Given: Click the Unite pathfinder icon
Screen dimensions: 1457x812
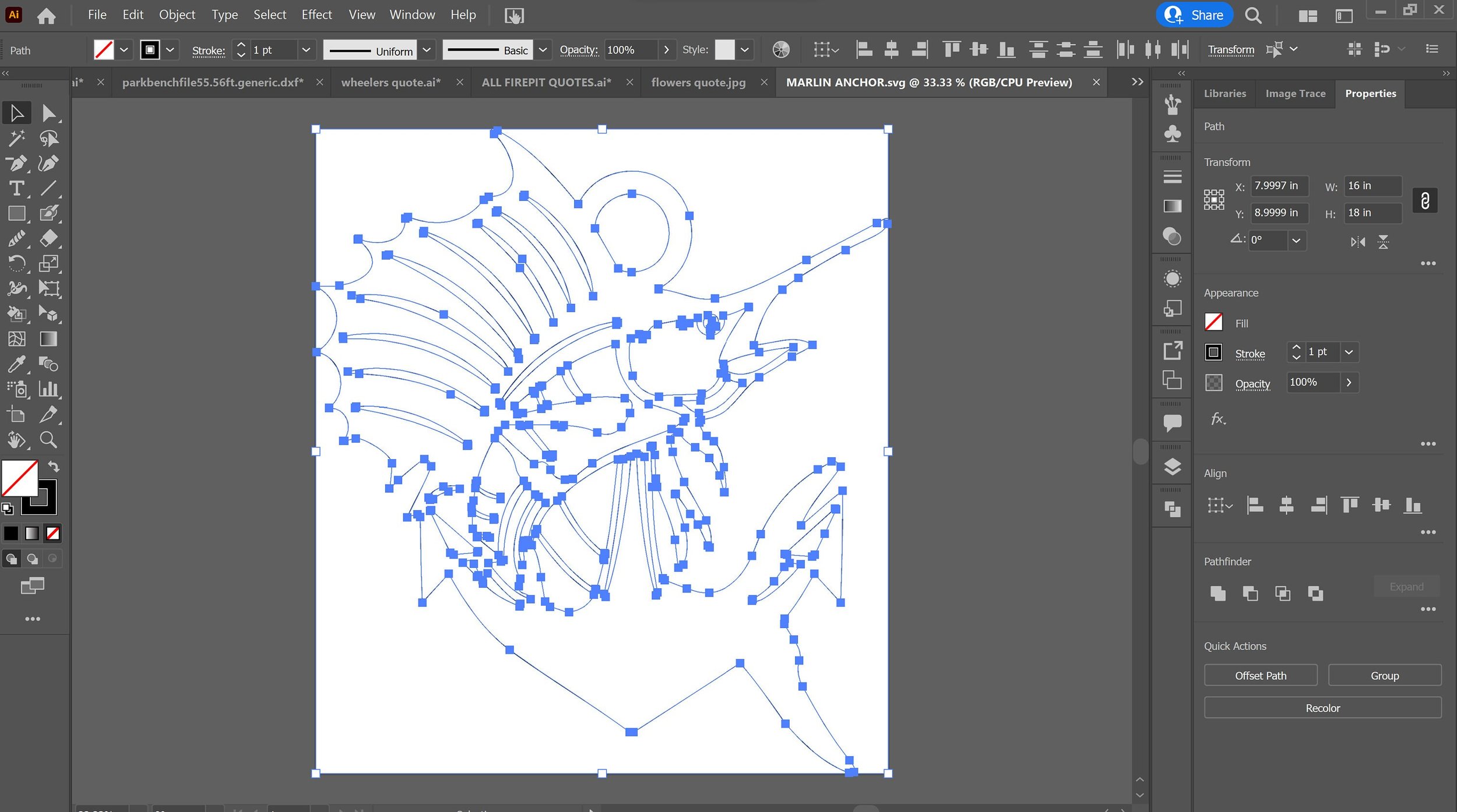Looking at the screenshot, I should coord(1217,594).
